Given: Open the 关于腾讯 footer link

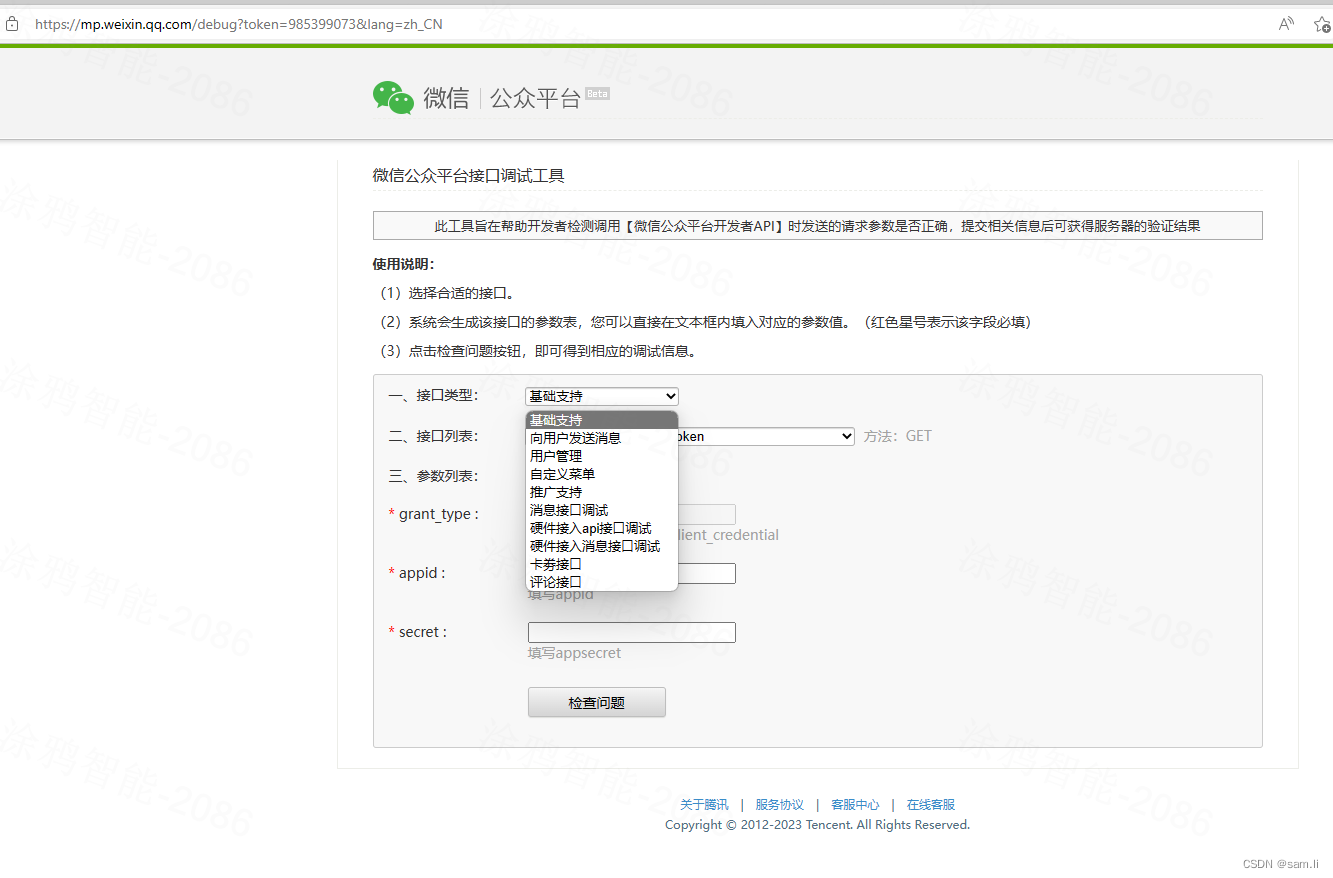Looking at the screenshot, I should [705, 804].
